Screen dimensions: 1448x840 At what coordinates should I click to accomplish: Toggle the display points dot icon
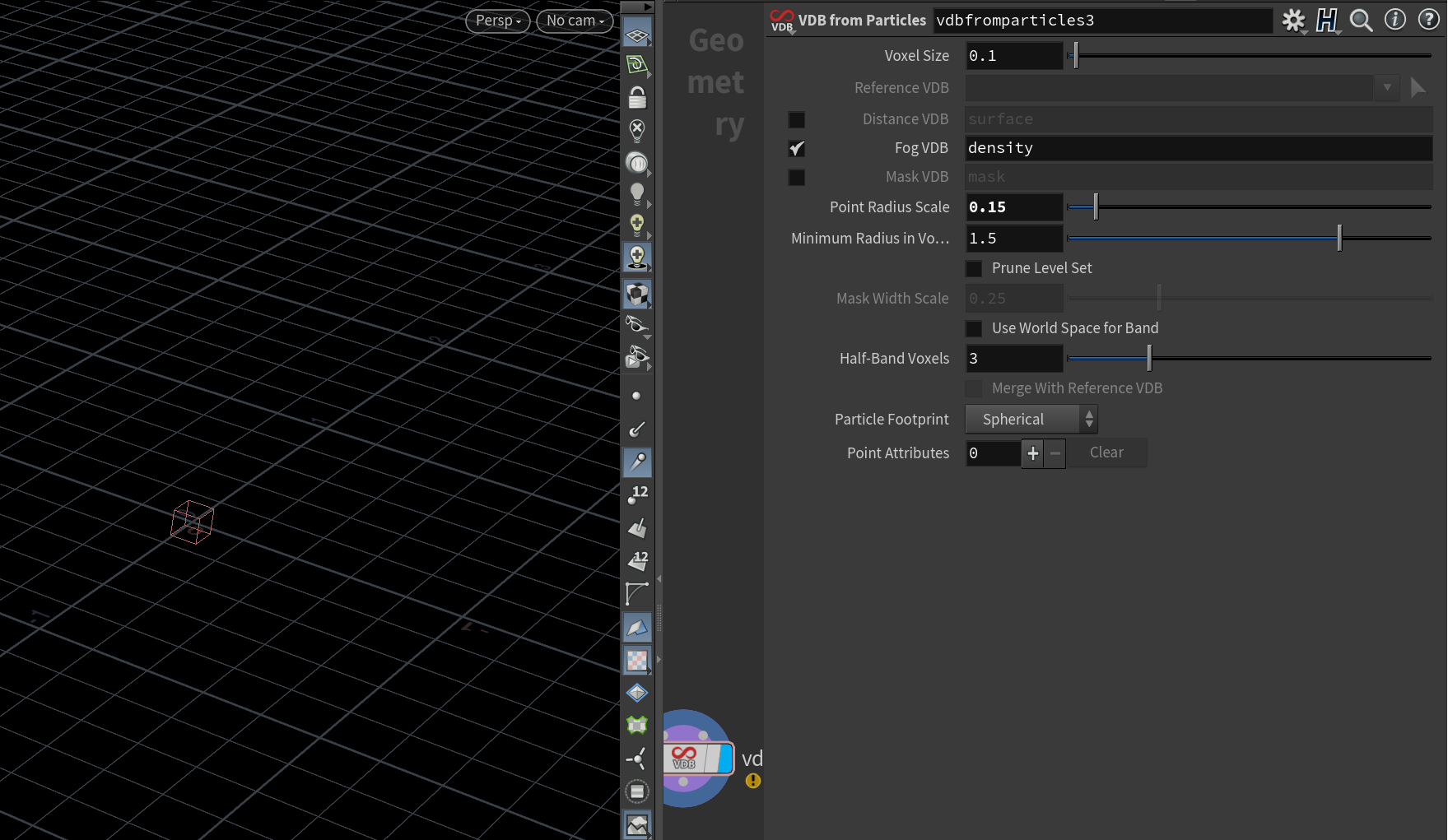(636, 396)
